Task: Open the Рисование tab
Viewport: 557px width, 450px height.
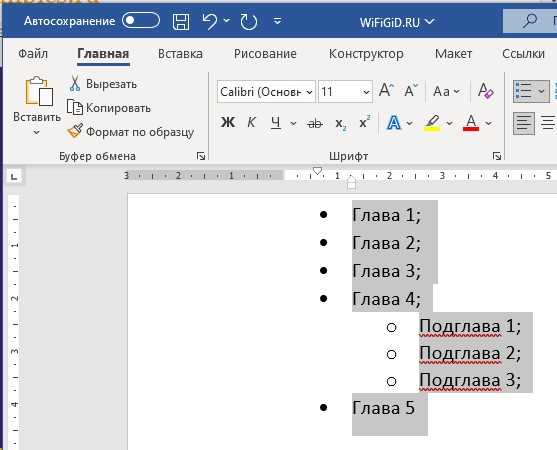Action: coord(265,54)
